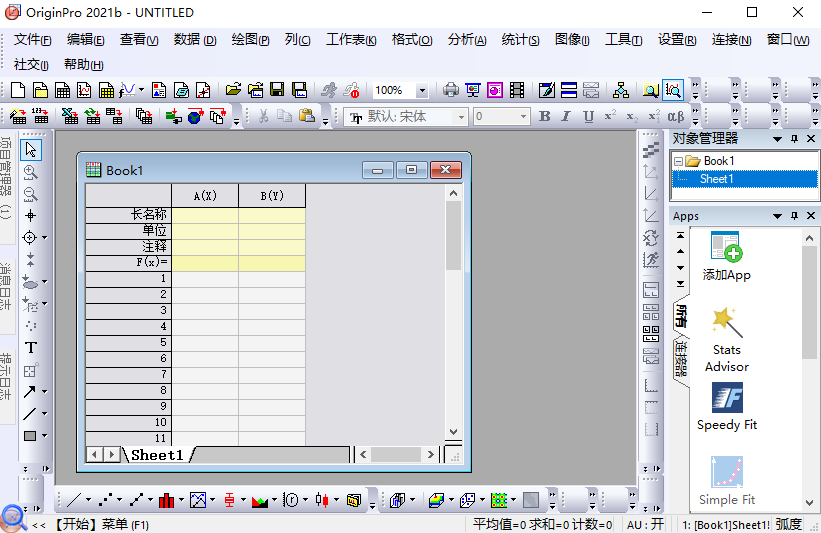Select the Arrow drawing tool
The image size is (821, 533).
click(x=30, y=392)
